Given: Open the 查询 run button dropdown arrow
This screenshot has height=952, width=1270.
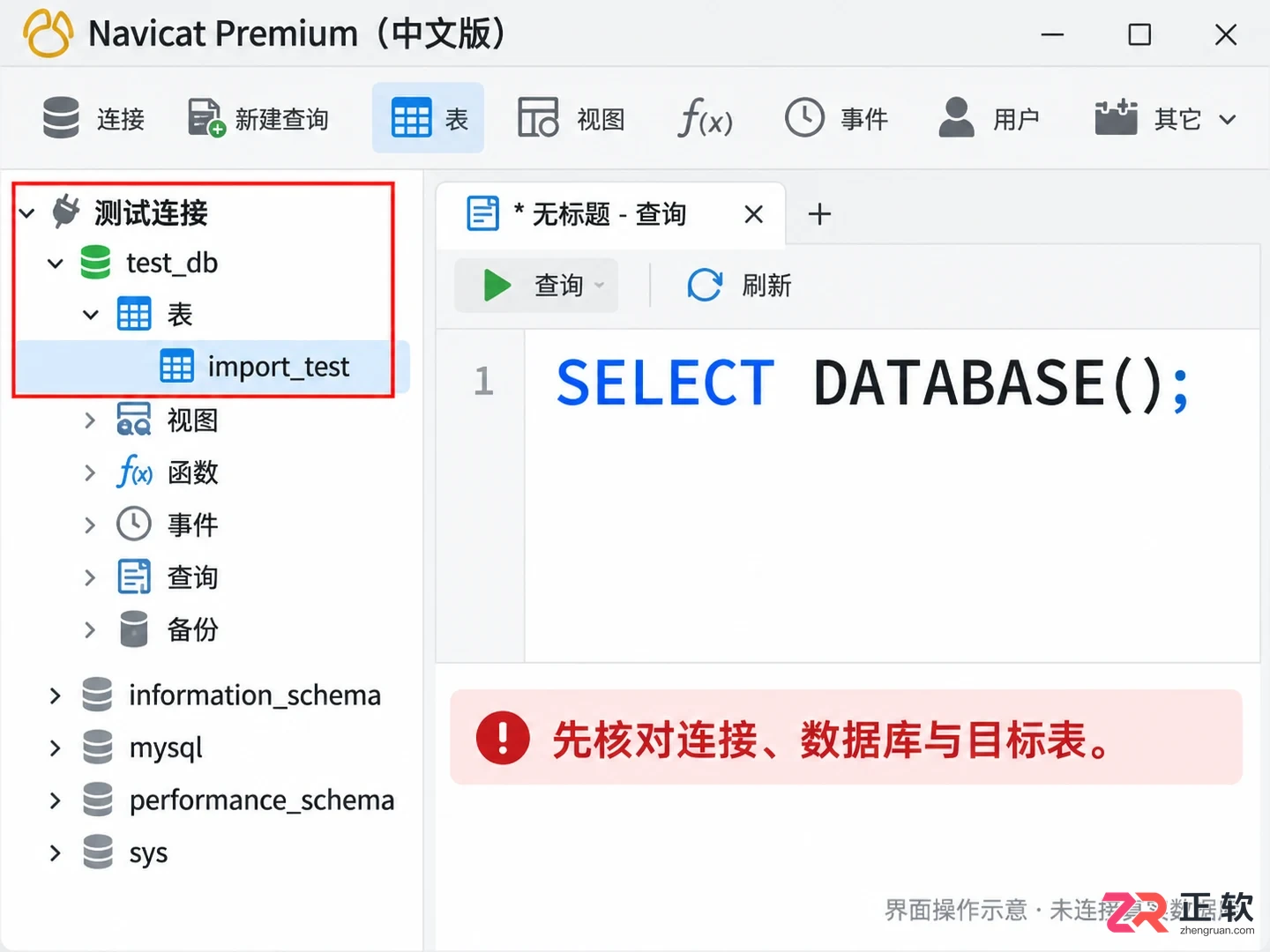Looking at the screenshot, I should 600,286.
